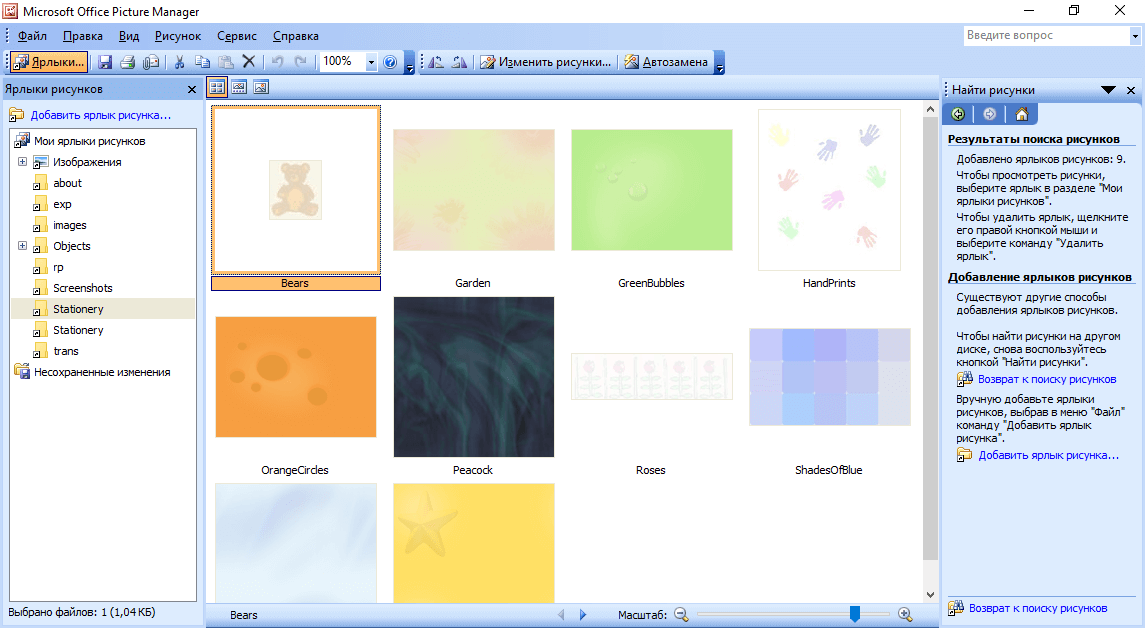Click the Delete (X) icon in the toolbar
The image size is (1145, 628).
tap(249, 62)
